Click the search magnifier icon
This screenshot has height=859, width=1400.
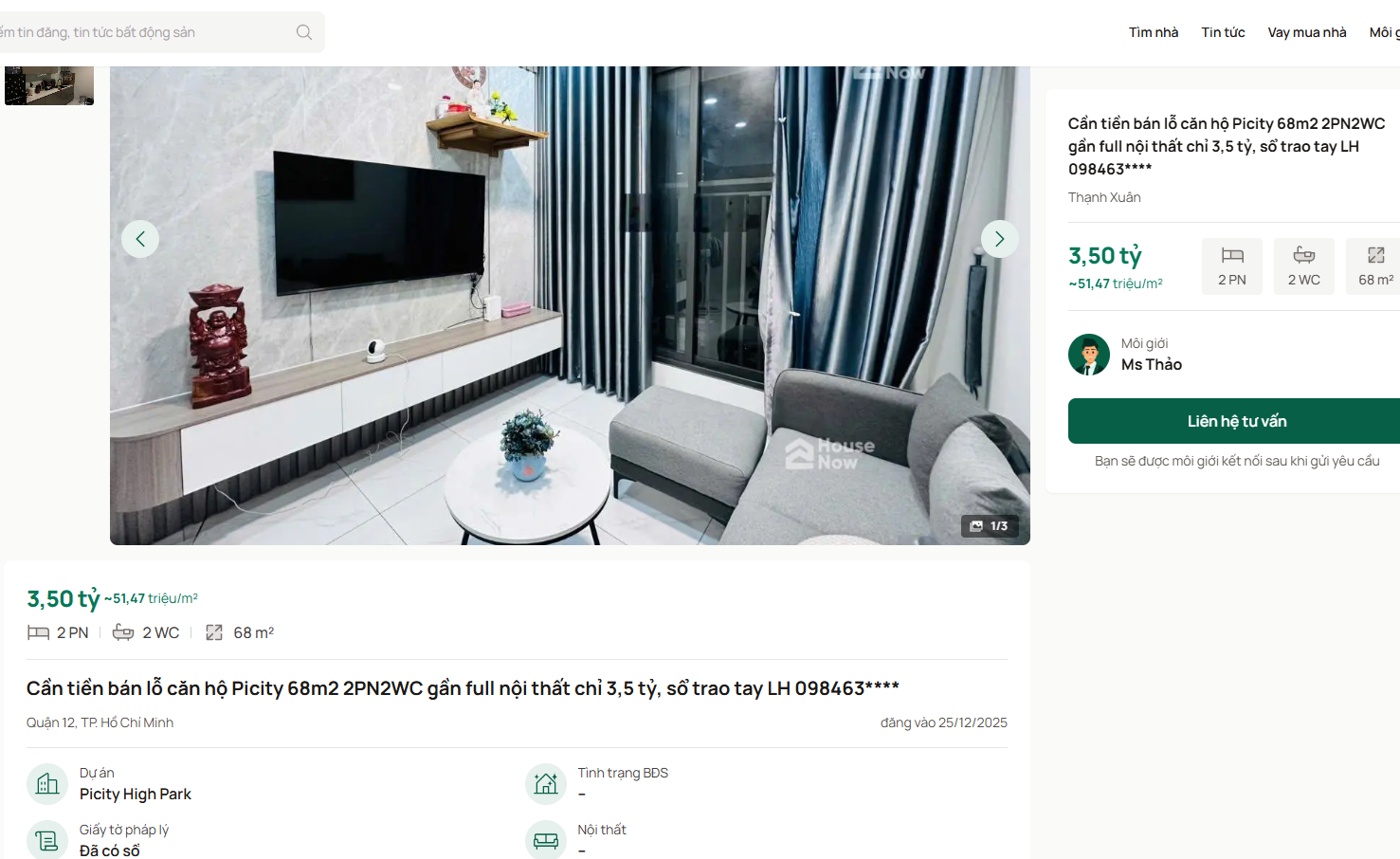304,32
